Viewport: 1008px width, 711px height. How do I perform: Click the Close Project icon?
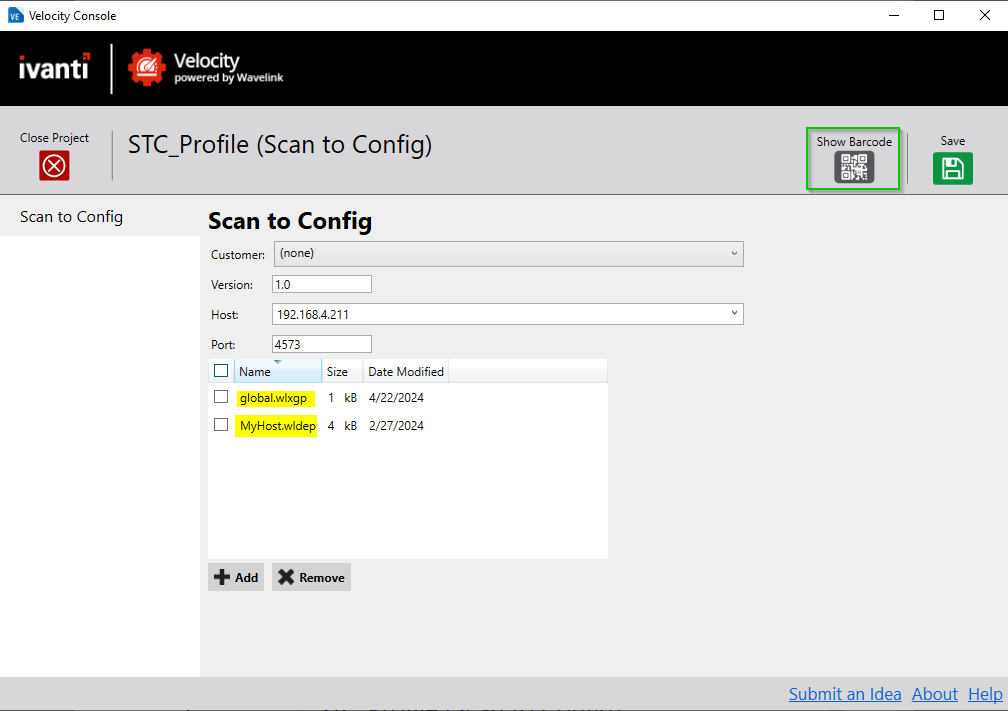(x=54, y=165)
